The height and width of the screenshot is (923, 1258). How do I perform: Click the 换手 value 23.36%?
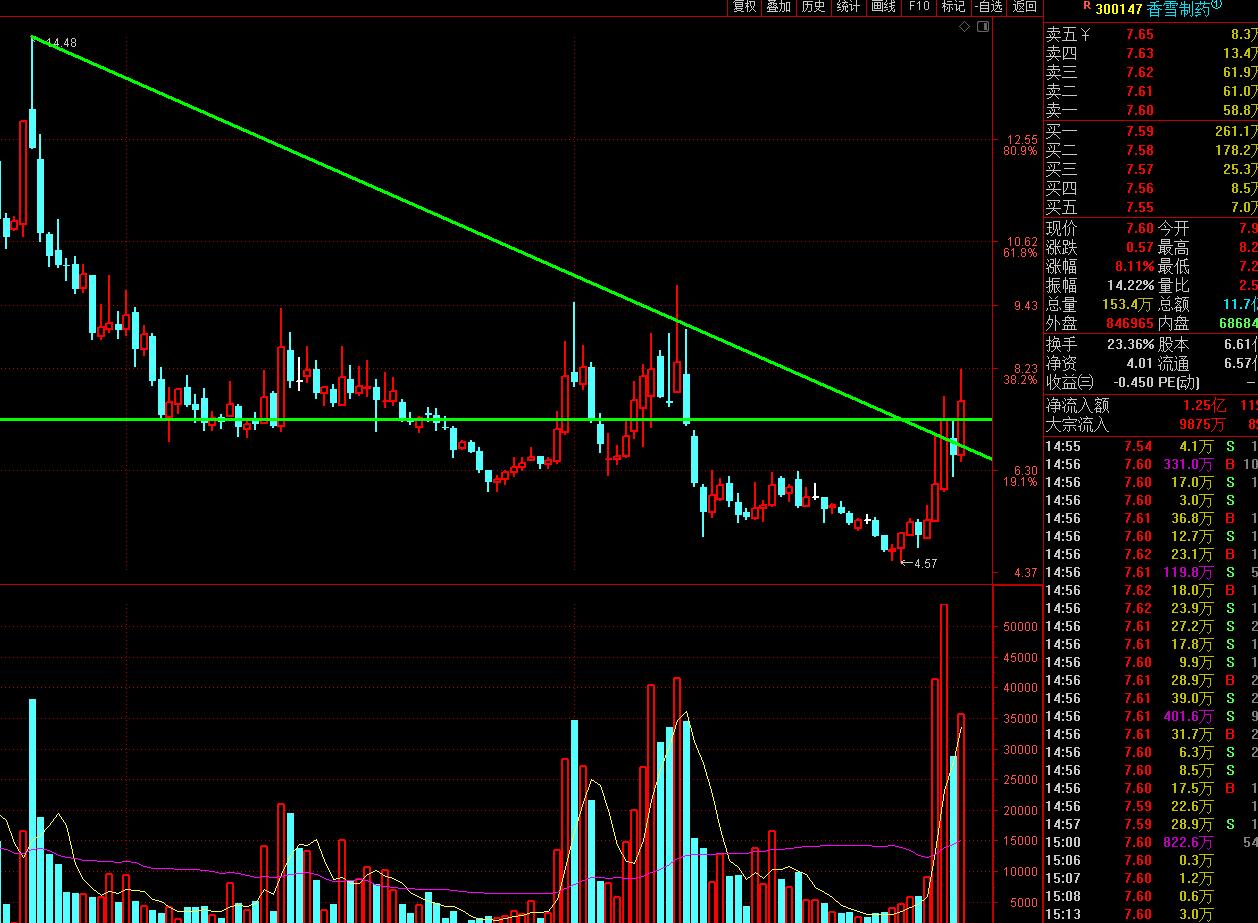(x=1131, y=344)
